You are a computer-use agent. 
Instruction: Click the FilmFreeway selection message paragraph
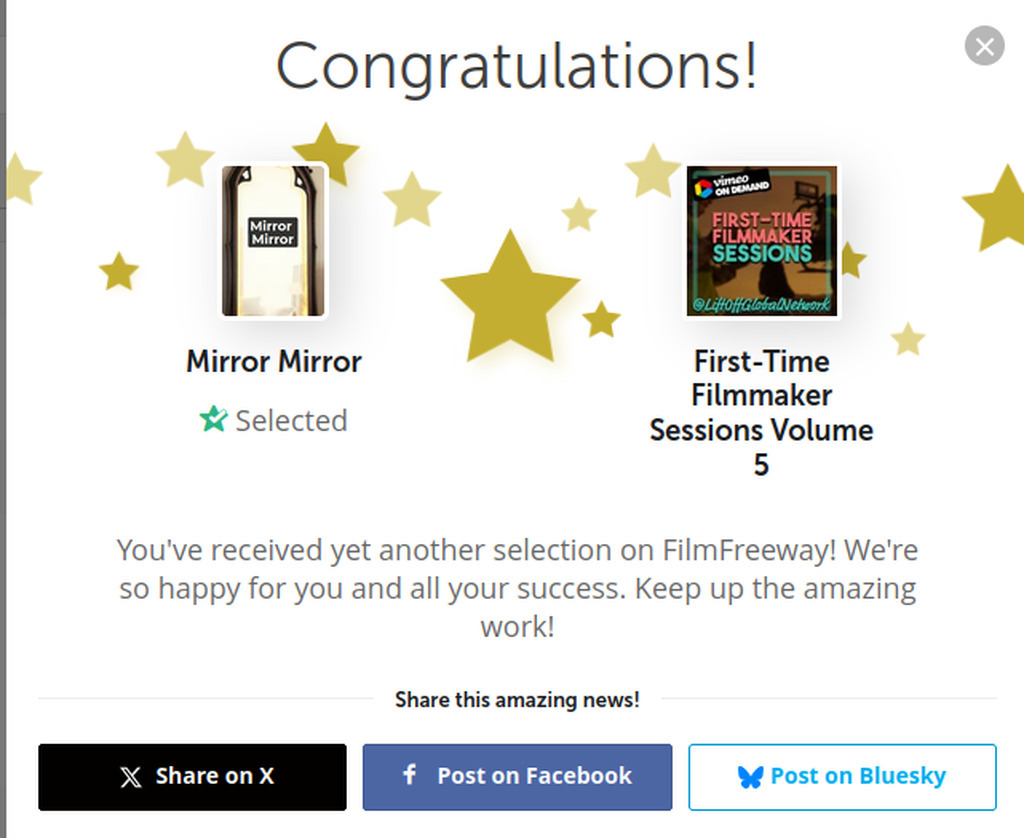click(517, 588)
